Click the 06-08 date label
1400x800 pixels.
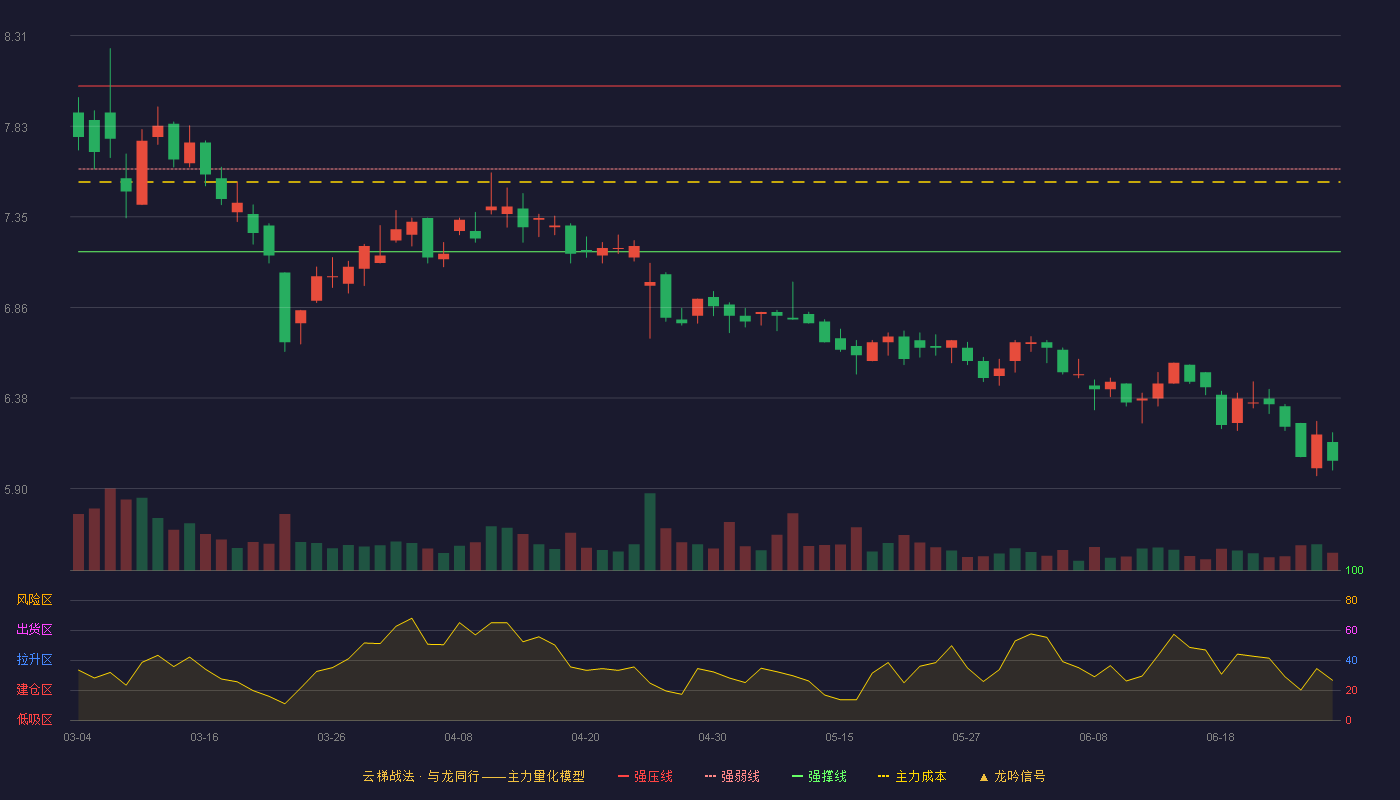click(x=1093, y=737)
